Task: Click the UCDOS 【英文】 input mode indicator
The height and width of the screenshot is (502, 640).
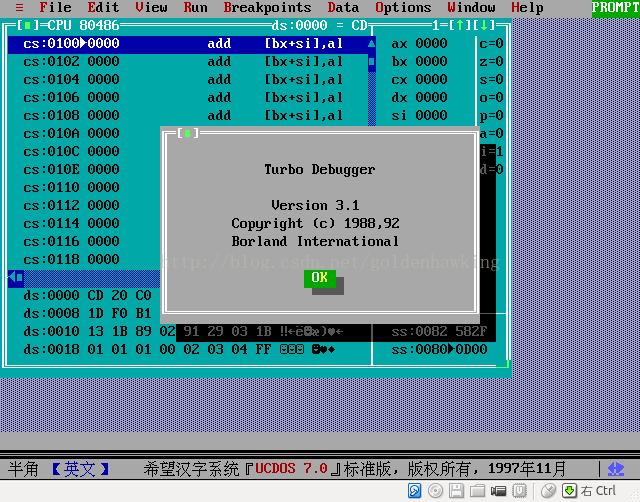Action: [80, 469]
